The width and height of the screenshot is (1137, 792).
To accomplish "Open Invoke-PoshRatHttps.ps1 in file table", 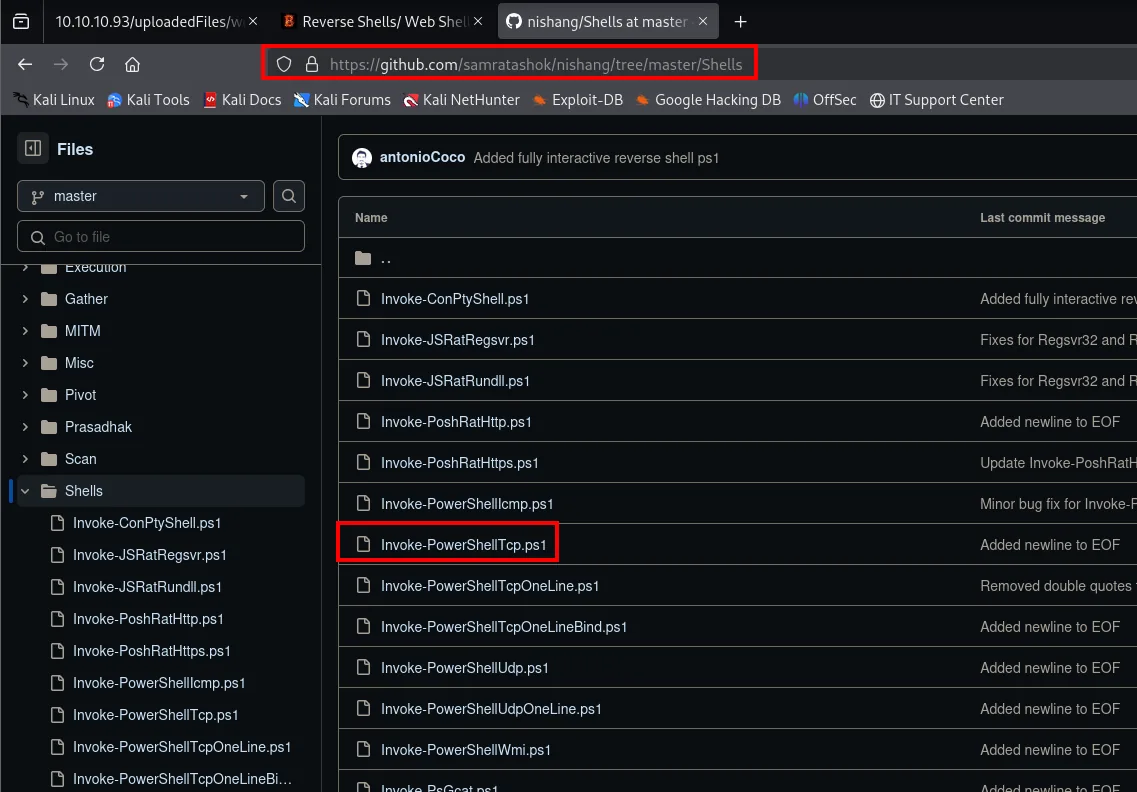I will click(460, 463).
